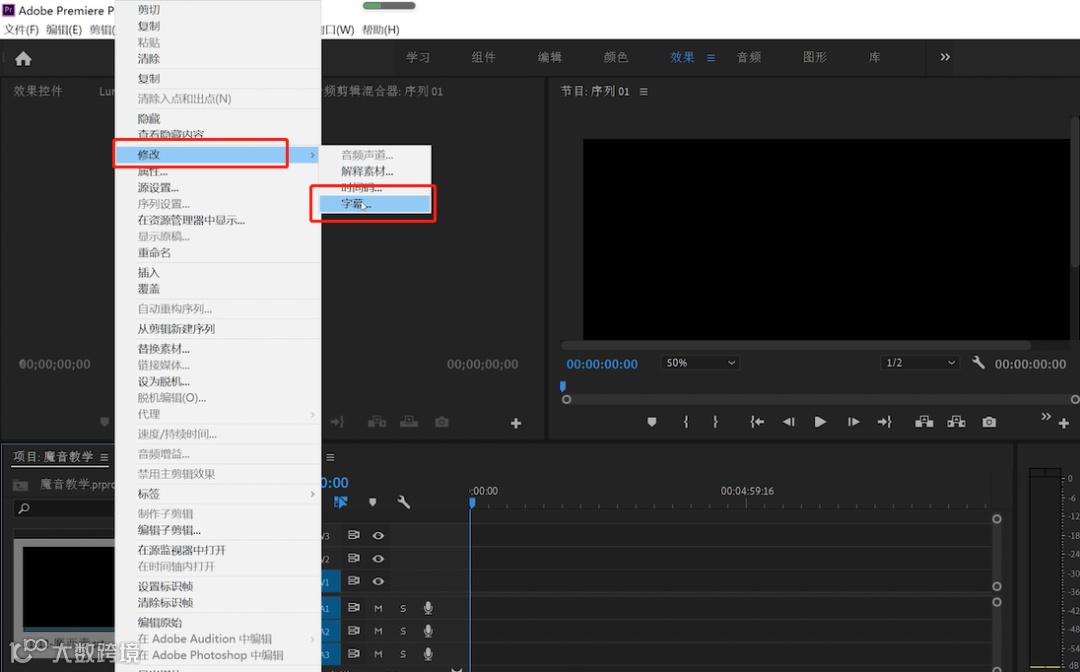Open the 50% zoom level dropdown
This screenshot has height=672, width=1080.
coord(700,362)
